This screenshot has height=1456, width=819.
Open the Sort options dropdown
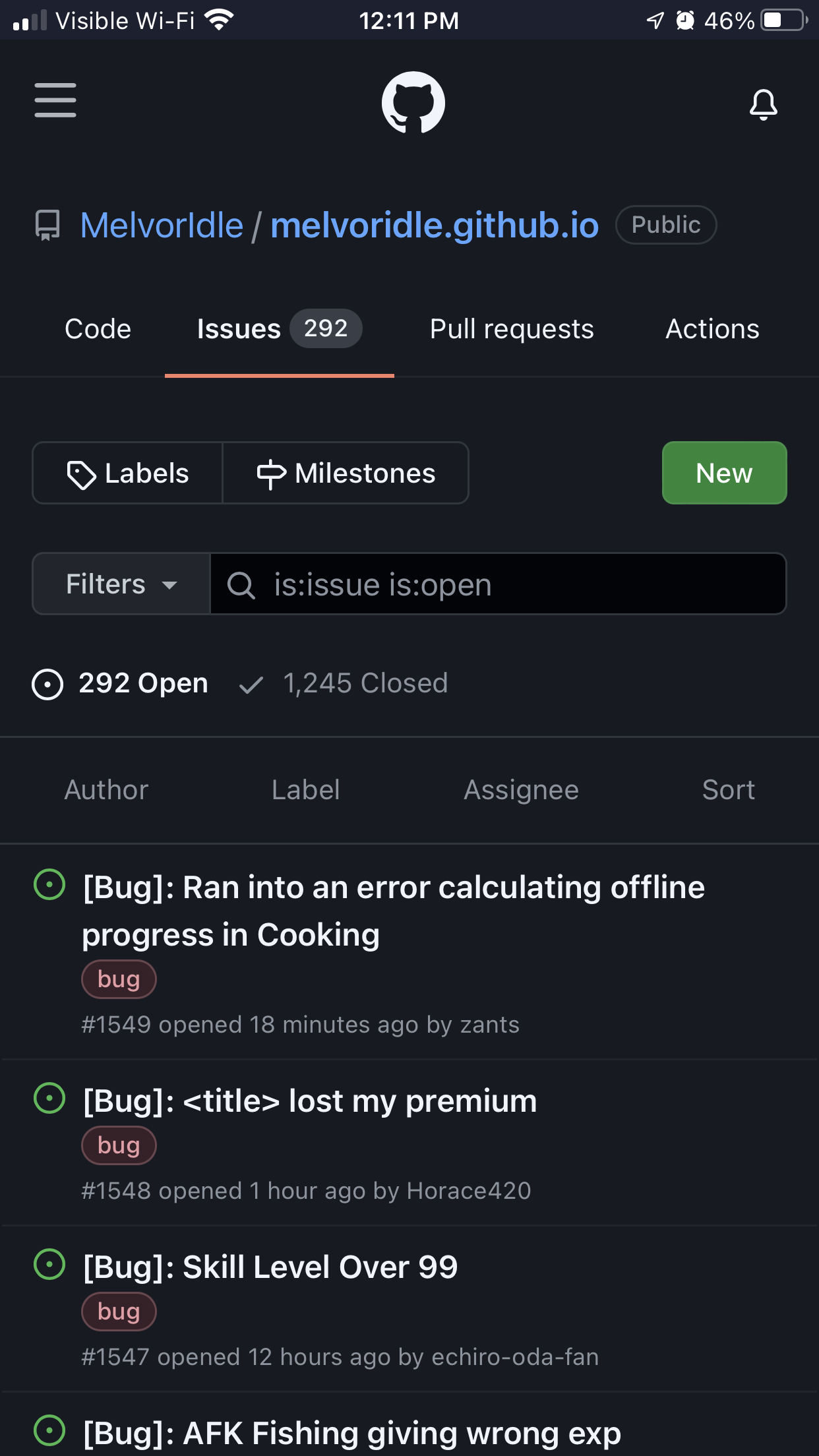(x=728, y=789)
